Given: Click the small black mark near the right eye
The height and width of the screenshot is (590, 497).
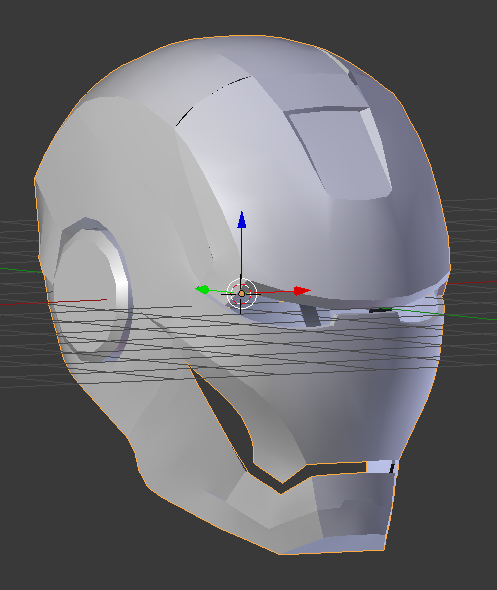Looking at the screenshot, I should pos(380,310).
